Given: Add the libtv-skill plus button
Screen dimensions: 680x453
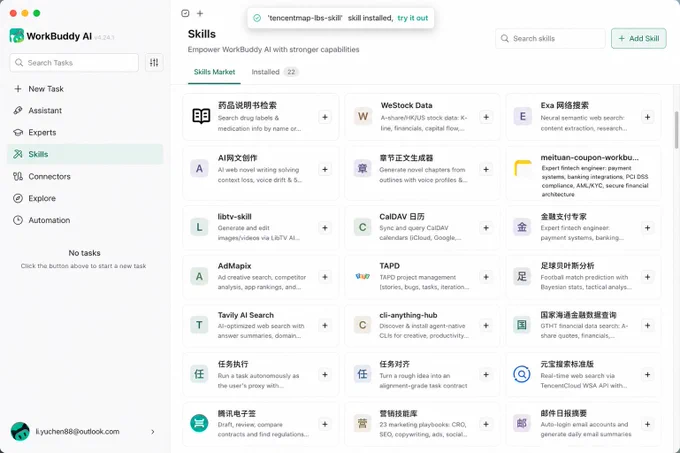Looking at the screenshot, I should coord(325,228).
